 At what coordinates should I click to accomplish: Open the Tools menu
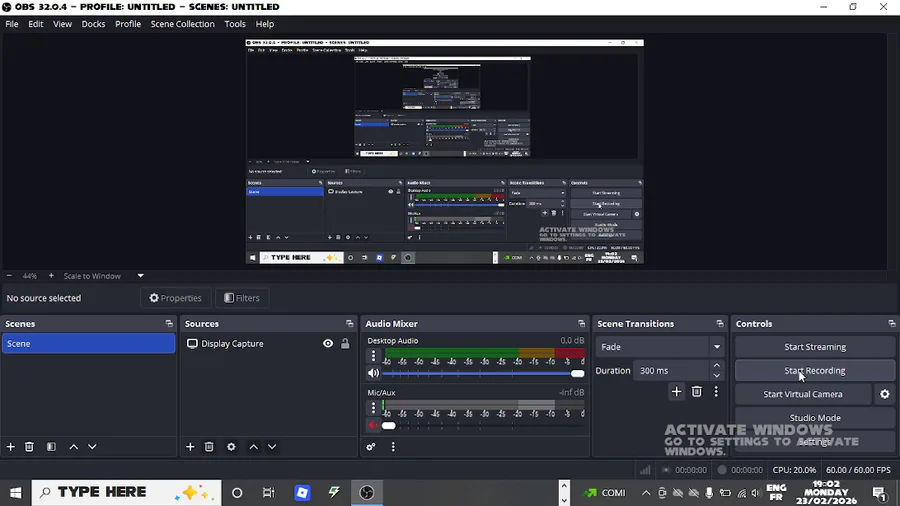tap(235, 24)
